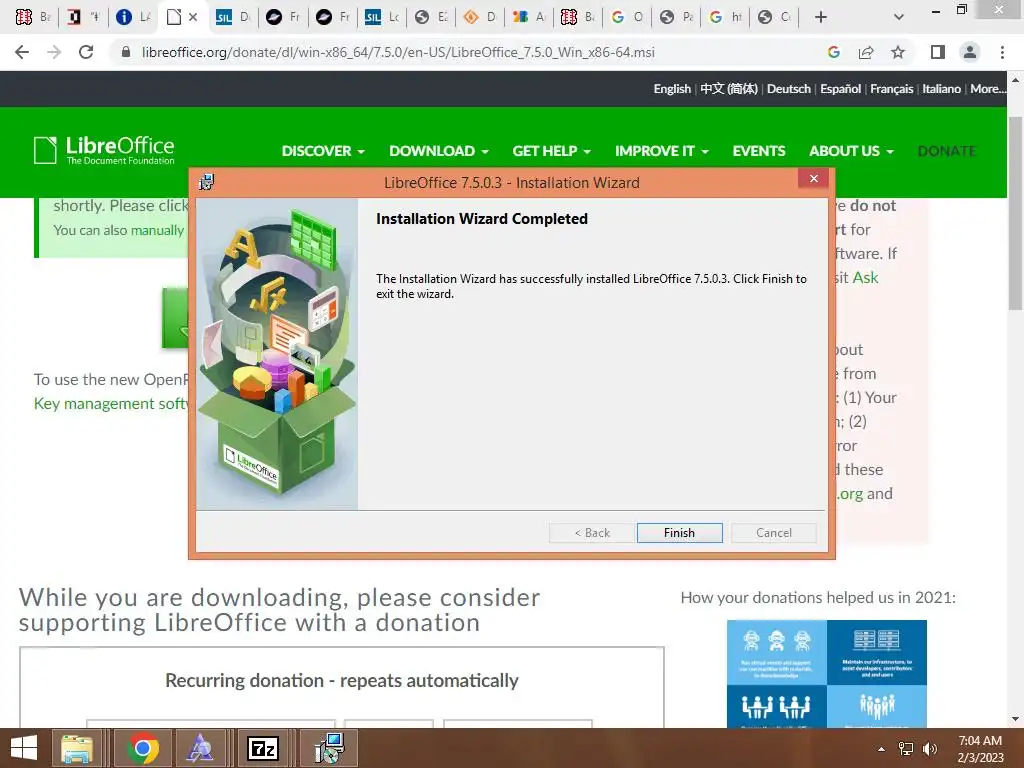Open the 7-Zip taskbar icon
This screenshot has width=1024, height=768.
pyautogui.click(x=263, y=748)
